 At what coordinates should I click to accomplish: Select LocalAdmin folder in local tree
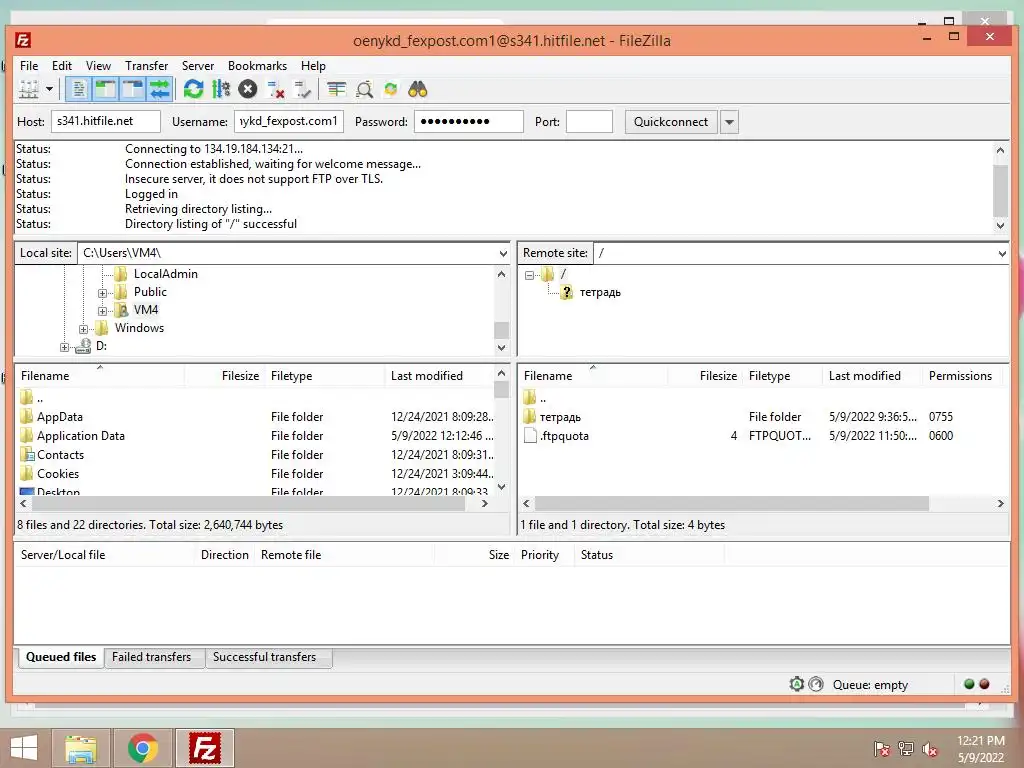coord(165,274)
